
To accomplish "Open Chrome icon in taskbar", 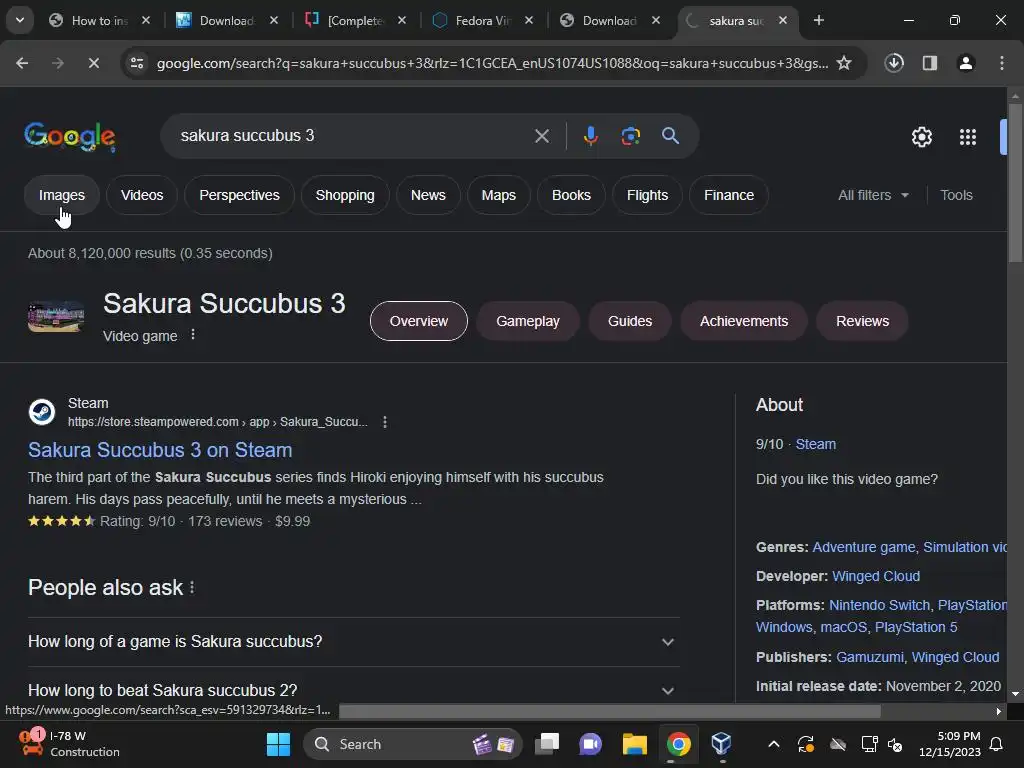I will click(679, 744).
